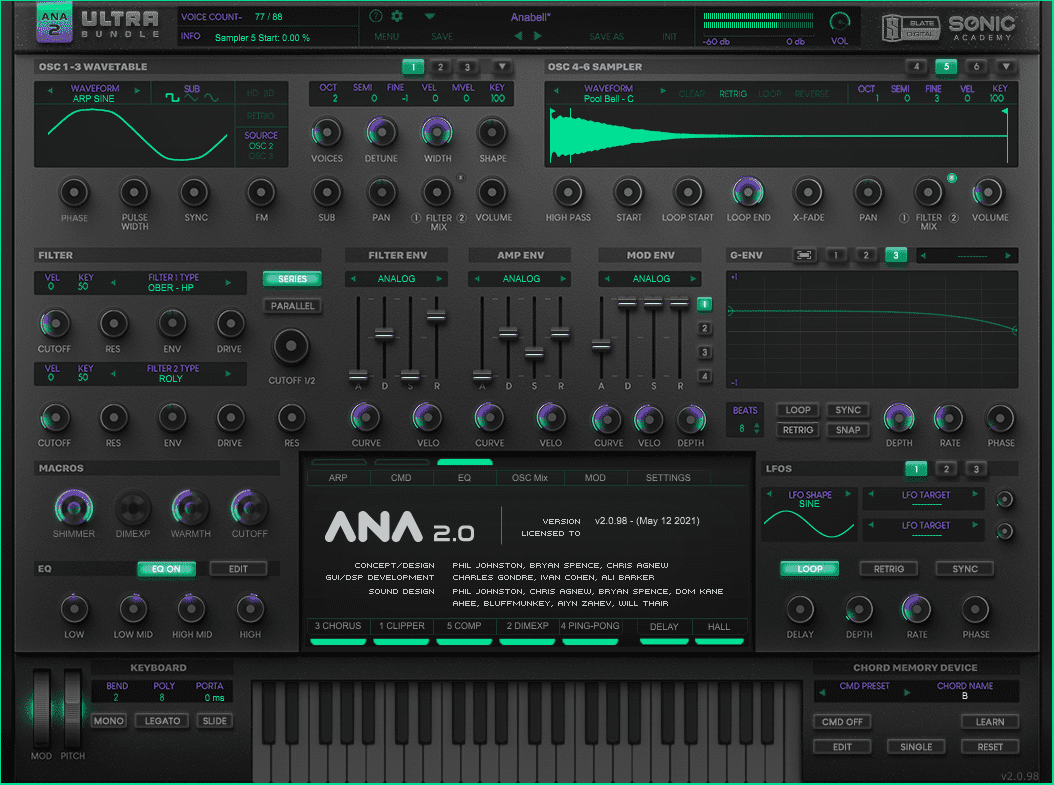The image size is (1054, 785).
Task: Click the master VOL knob
Action: 840,22
